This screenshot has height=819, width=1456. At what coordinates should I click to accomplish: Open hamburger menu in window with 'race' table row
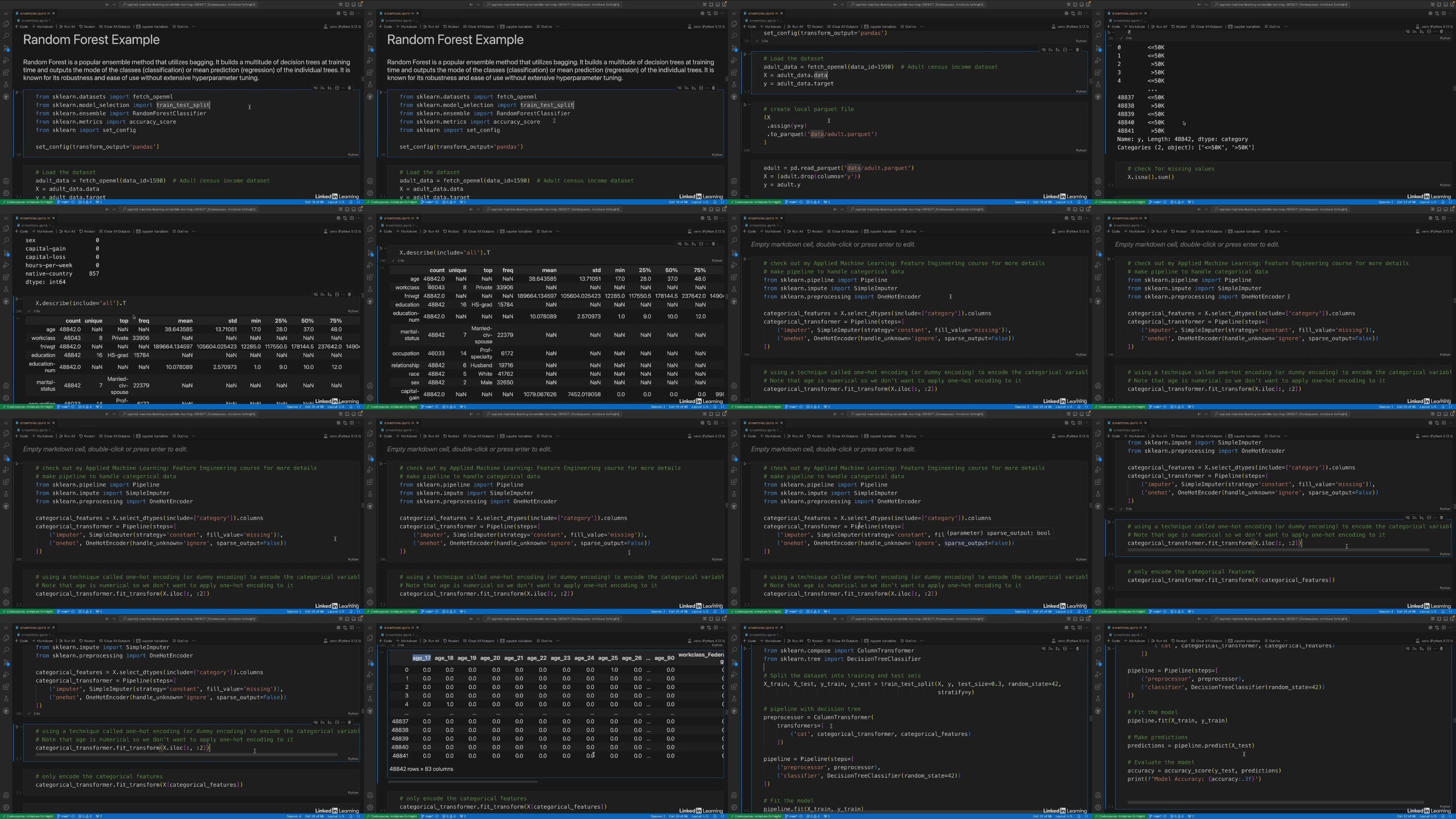point(370,217)
